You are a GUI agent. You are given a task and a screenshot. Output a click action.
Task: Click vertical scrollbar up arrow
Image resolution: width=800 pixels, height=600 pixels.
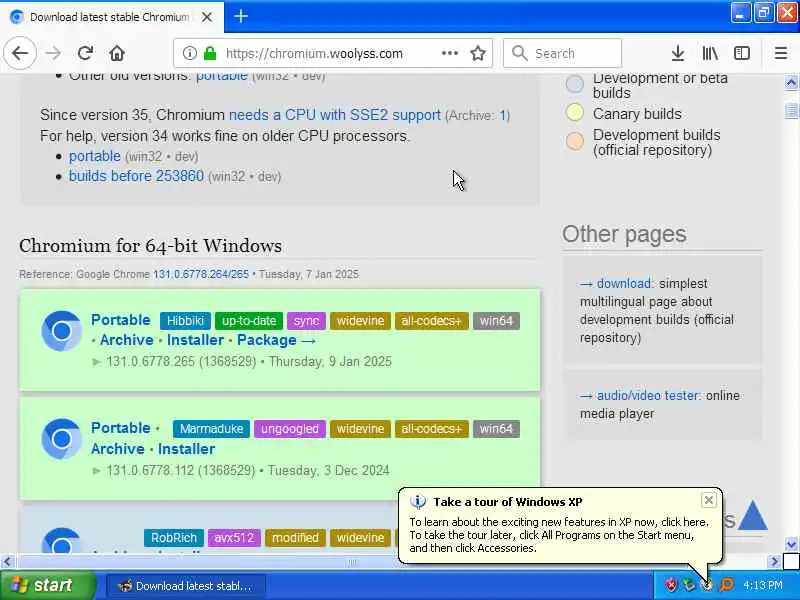(x=791, y=82)
